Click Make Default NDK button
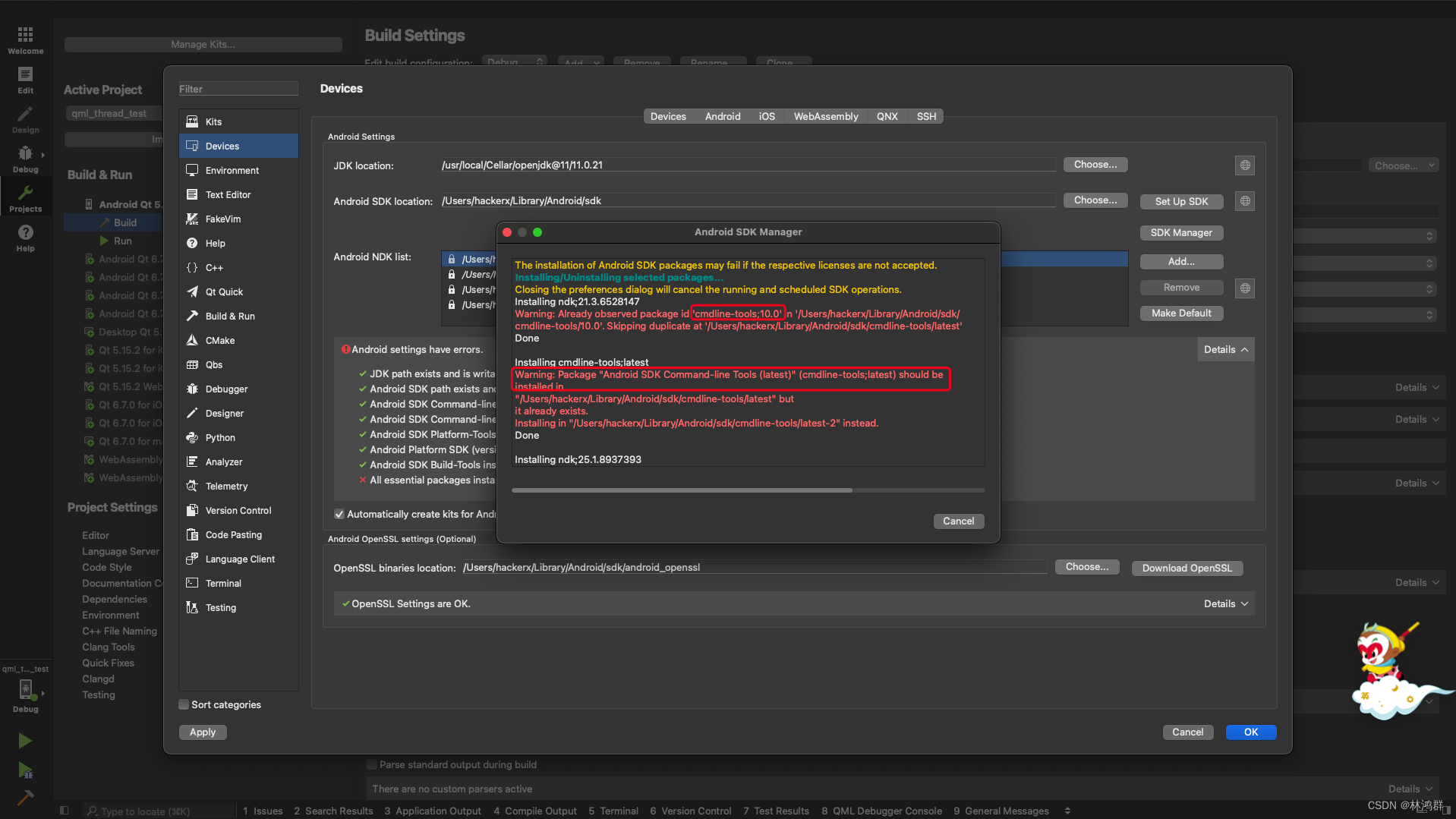 click(x=1181, y=313)
